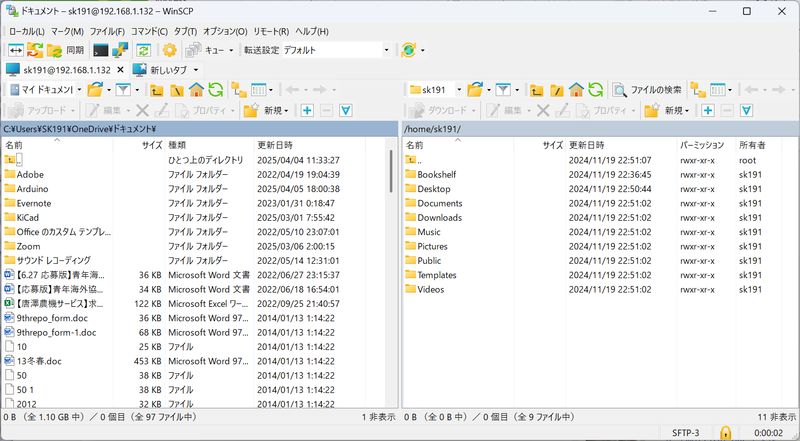Open the ファイル(F) menu
Image resolution: width=800 pixels, height=441 pixels.
(107, 31)
